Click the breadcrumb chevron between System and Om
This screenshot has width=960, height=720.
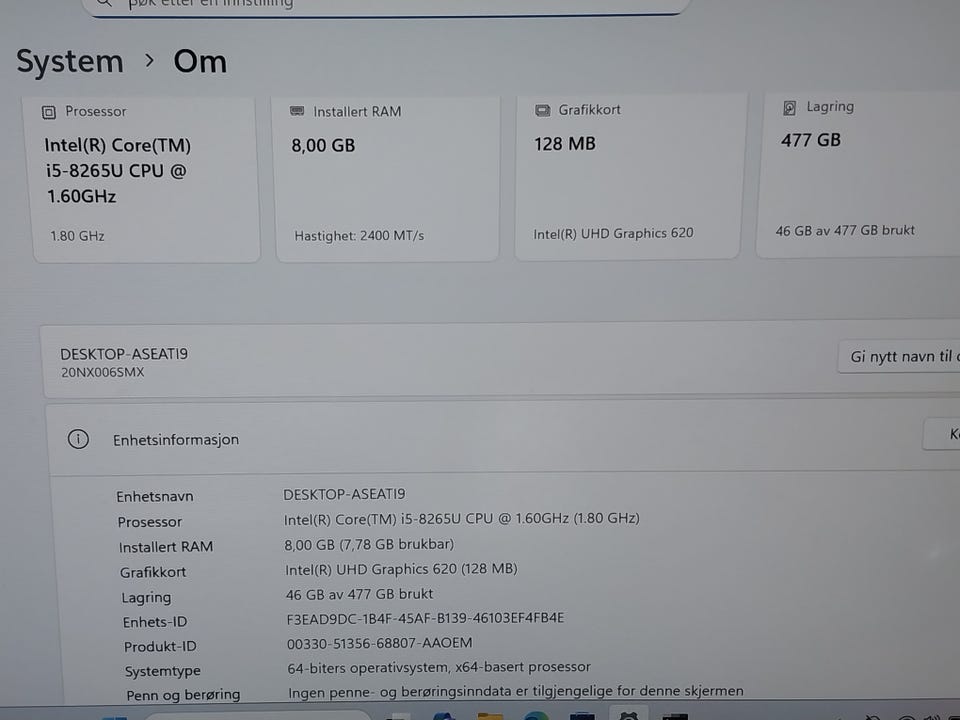[x=149, y=61]
